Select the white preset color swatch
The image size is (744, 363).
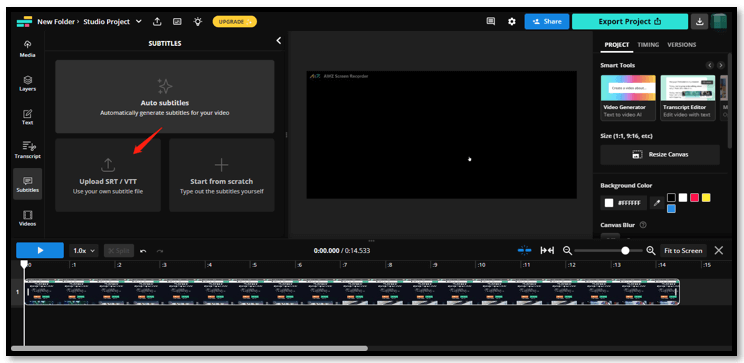(x=682, y=197)
